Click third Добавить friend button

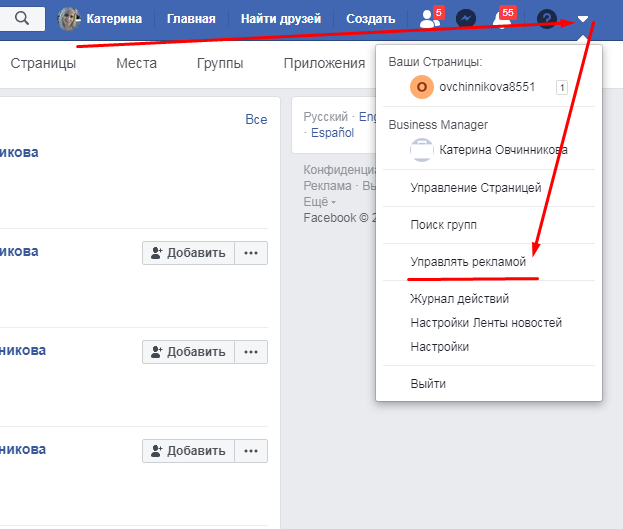tap(188, 451)
